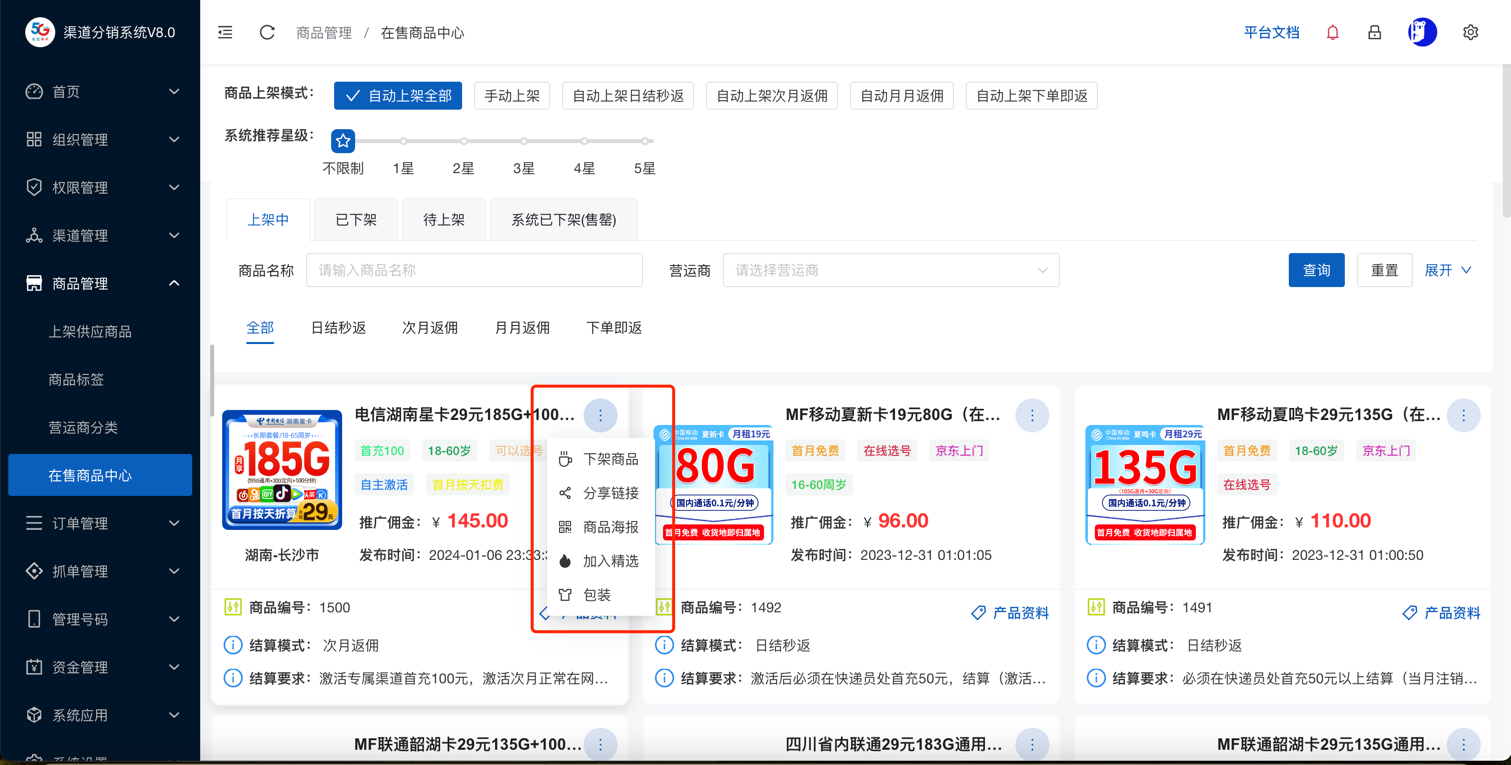
Task: Click the refresh page icon
Action: 267,33
